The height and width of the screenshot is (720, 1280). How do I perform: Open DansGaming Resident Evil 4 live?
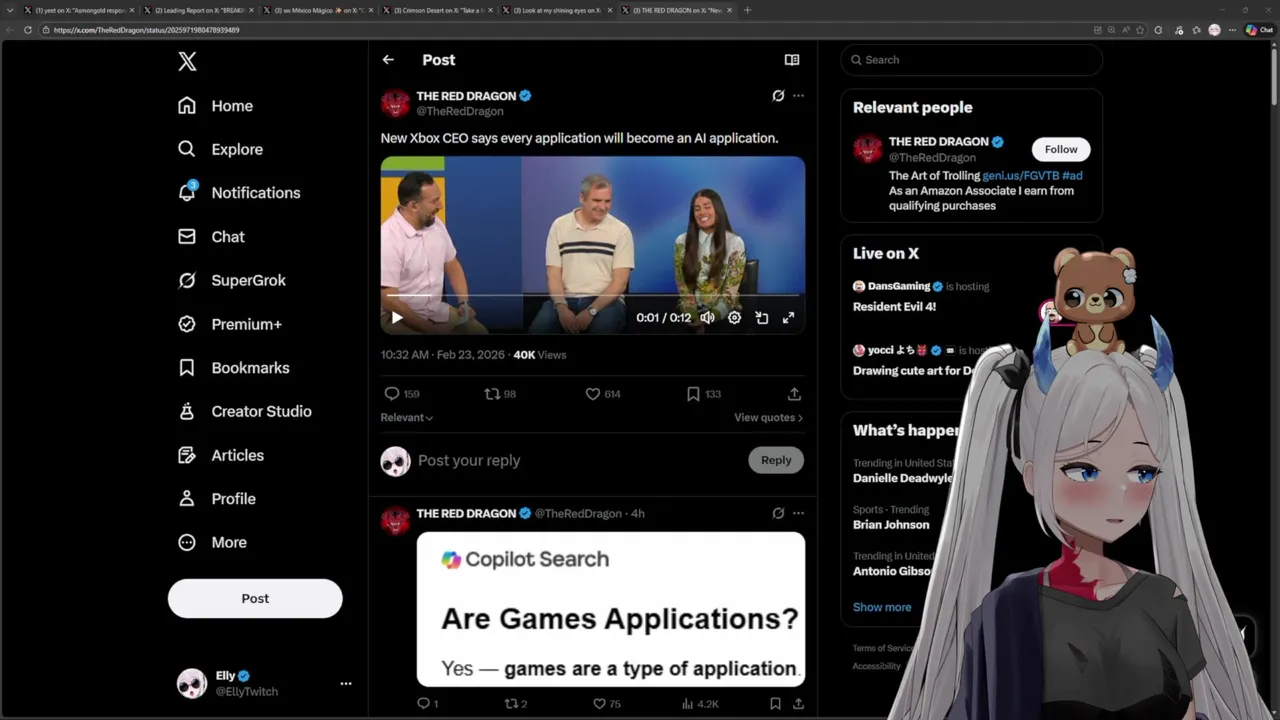click(921, 297)
